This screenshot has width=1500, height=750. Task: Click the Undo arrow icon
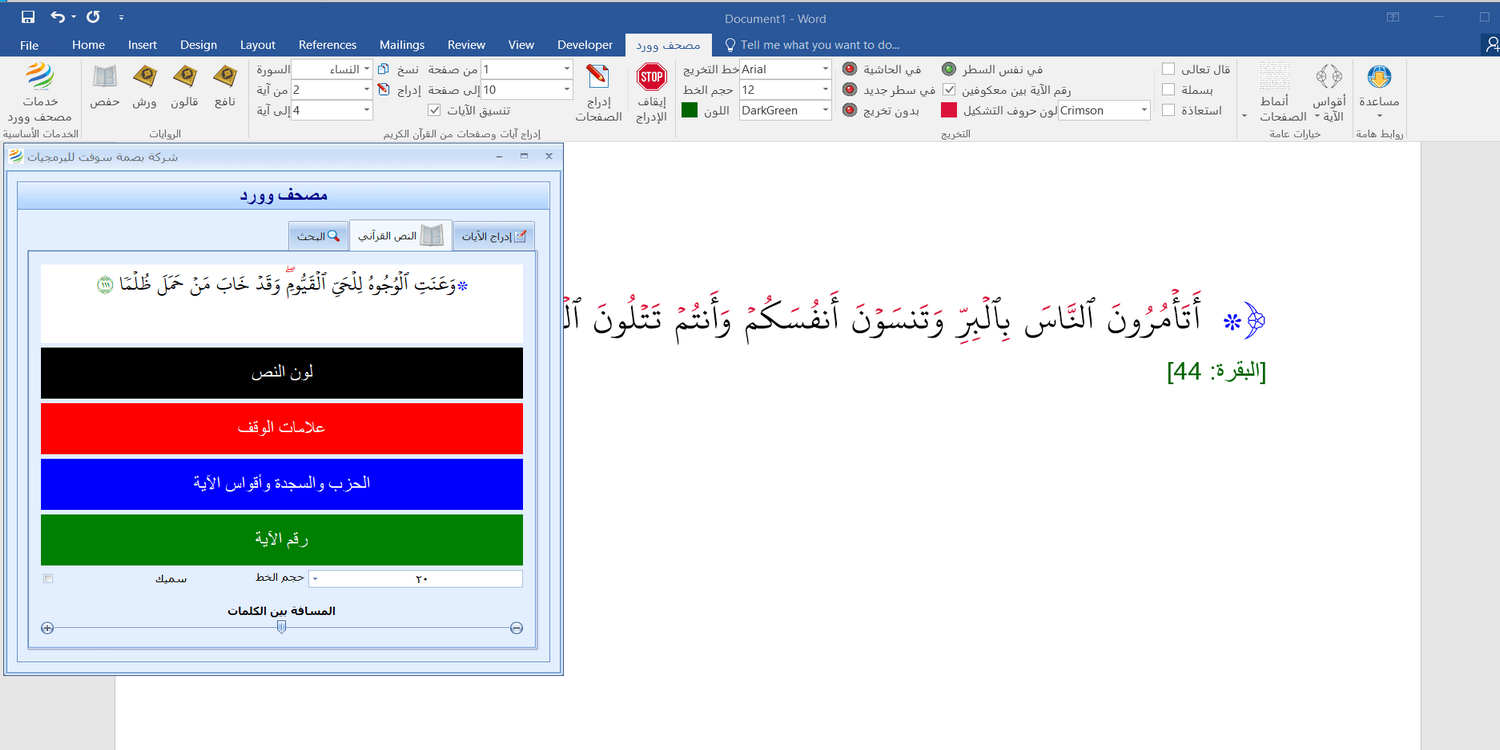58,17
